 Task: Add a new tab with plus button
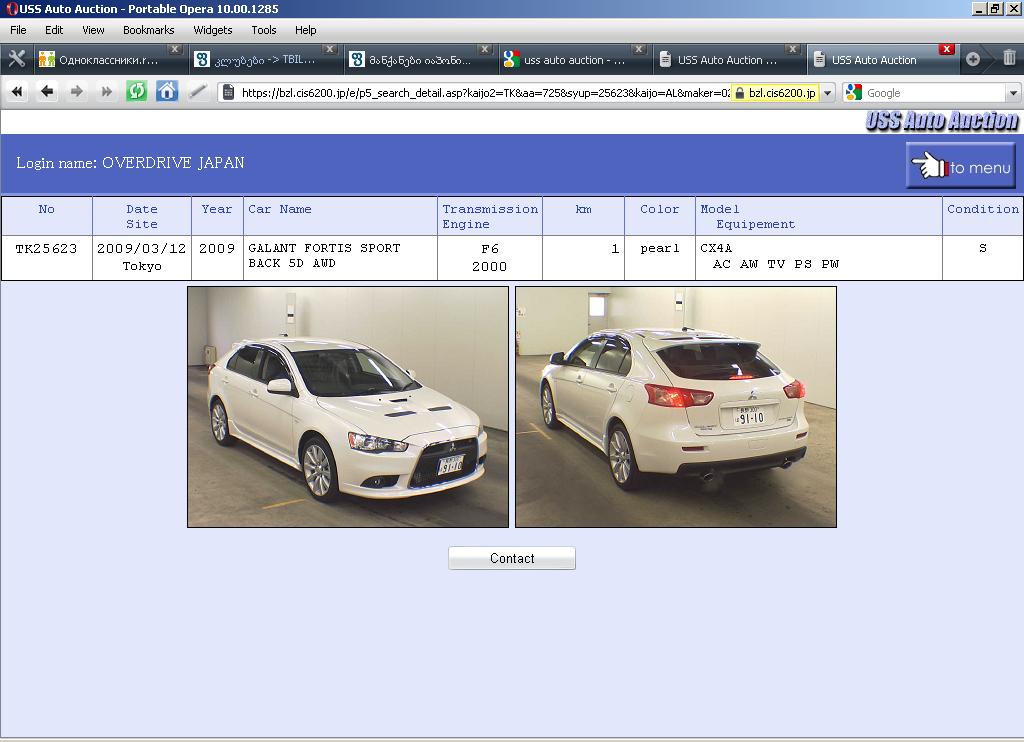click(x=972, y=59)
